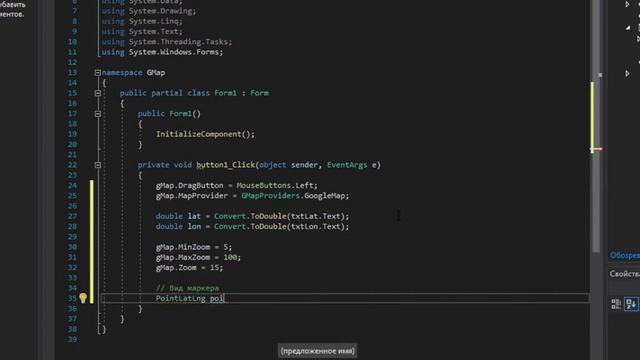The width and height of the screenshot is (640, 360).
Task: Click 'using System.Text;' line
Action: pos(142,31)
